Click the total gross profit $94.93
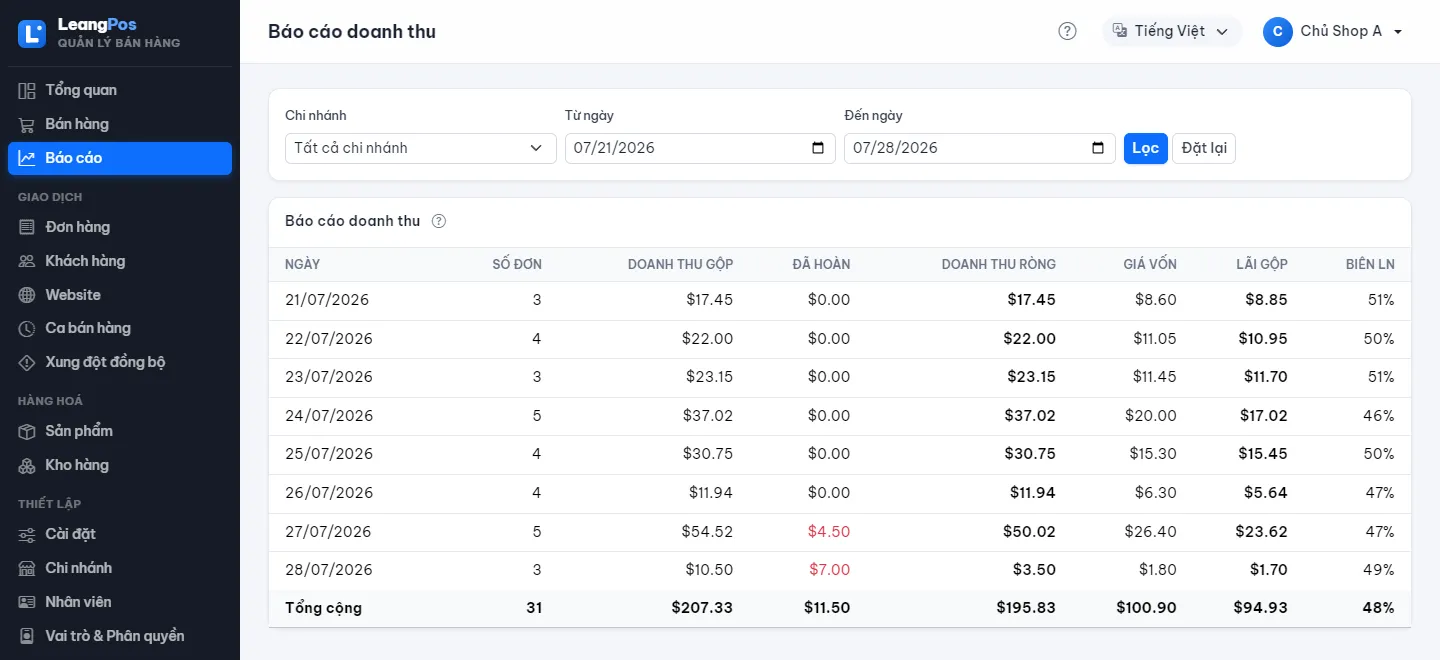The height and width of the screenshot is (660, 1440). pos(1260,608)
